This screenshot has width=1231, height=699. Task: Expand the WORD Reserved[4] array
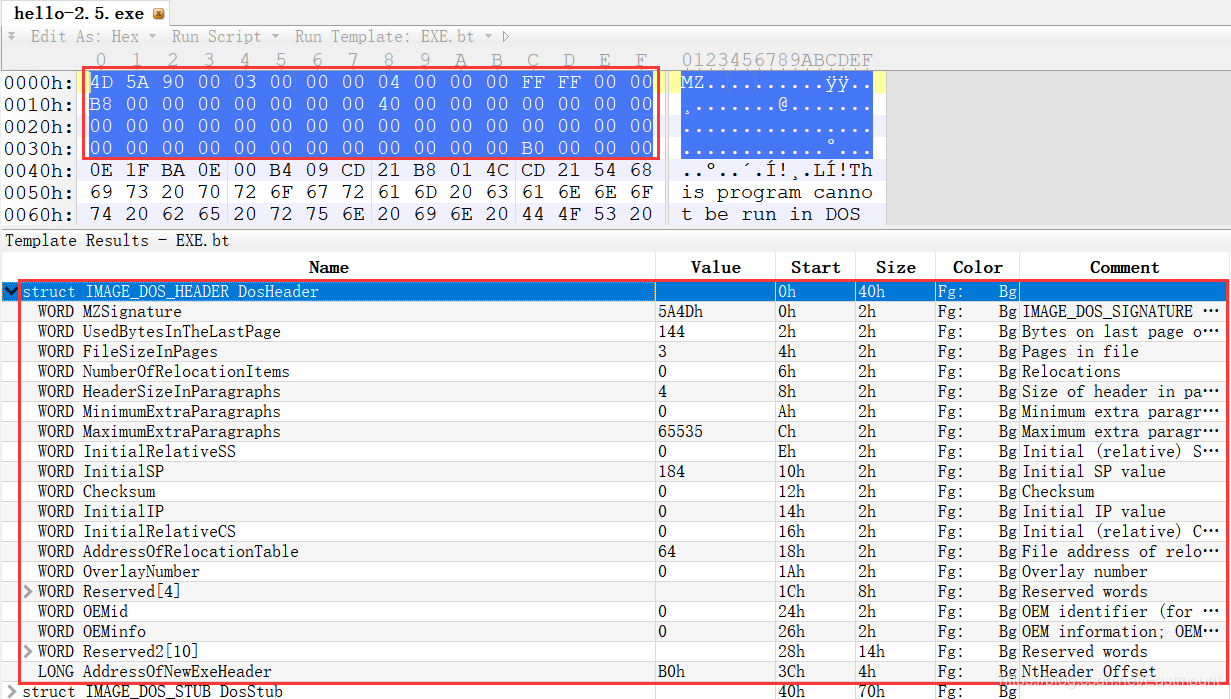(x=28, y=592)
